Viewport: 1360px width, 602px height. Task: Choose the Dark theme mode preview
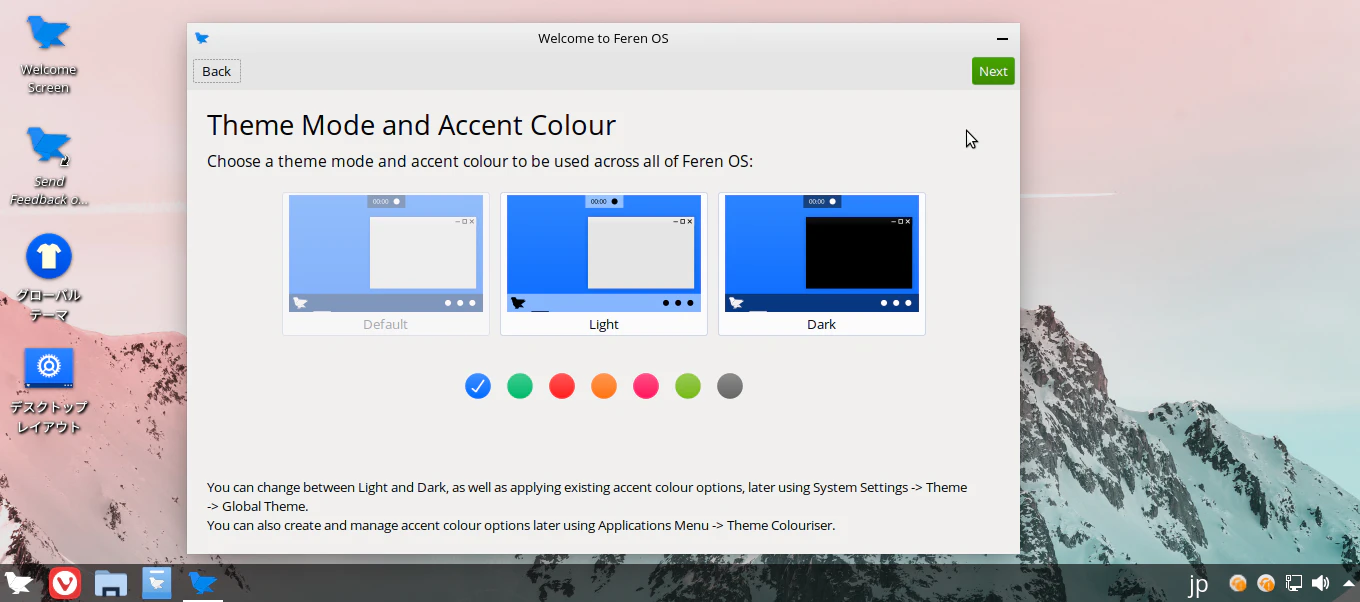pos(822,264)
